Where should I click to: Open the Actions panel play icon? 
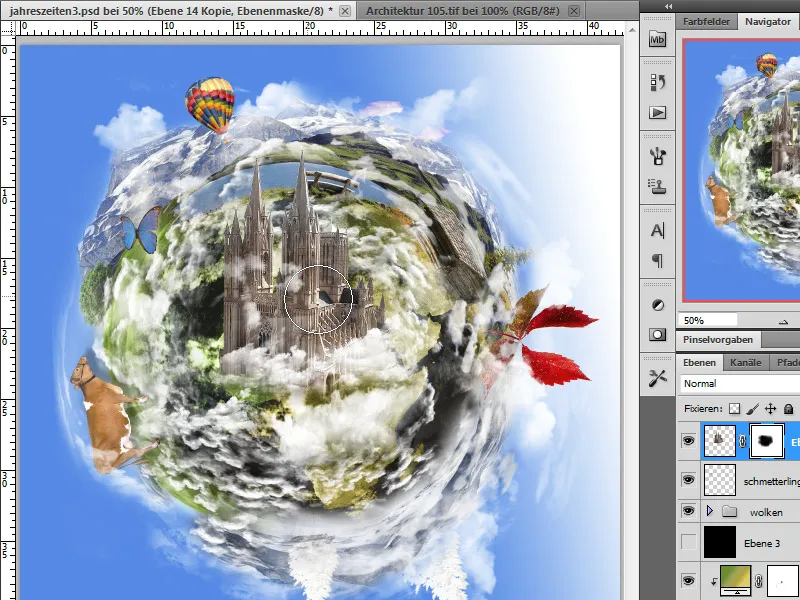(x=657, y=112)
